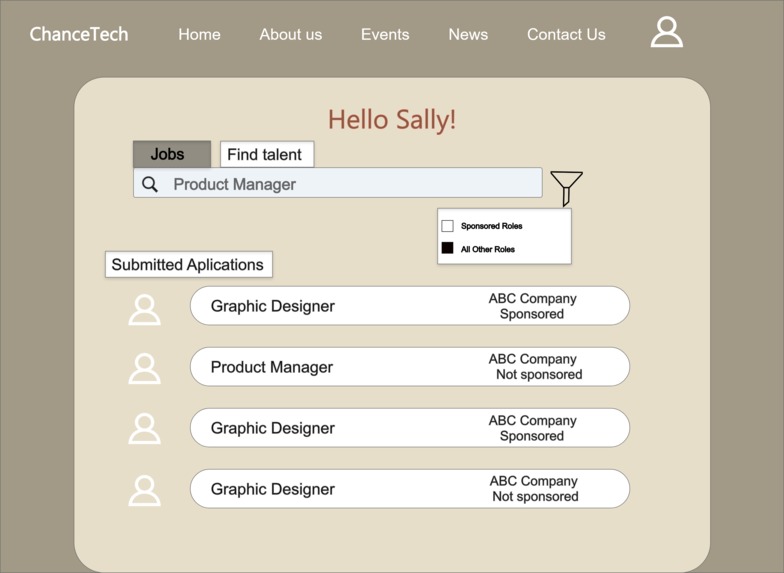Open the Contact Us page
This screenshot has width=784, height=573.
(566, 34)
